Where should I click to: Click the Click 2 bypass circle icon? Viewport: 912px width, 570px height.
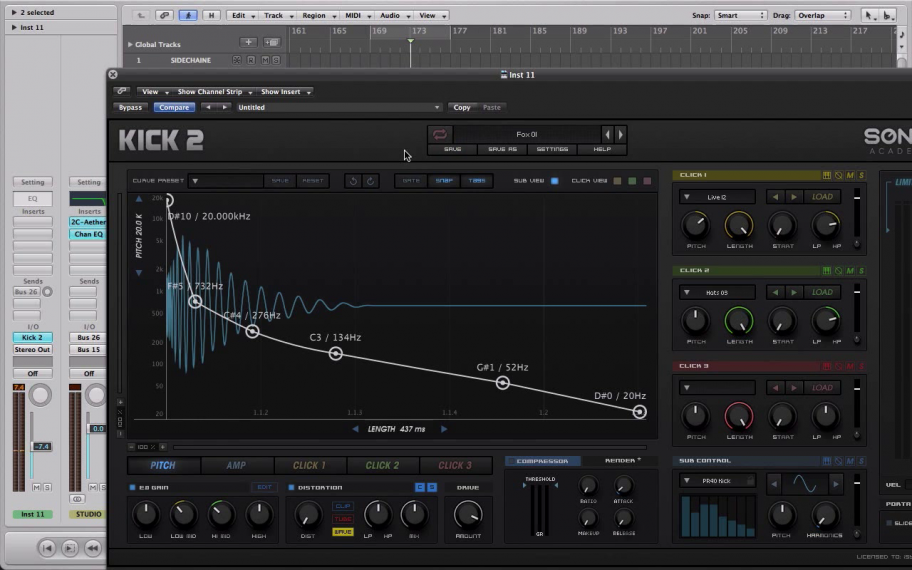[838, 270]
